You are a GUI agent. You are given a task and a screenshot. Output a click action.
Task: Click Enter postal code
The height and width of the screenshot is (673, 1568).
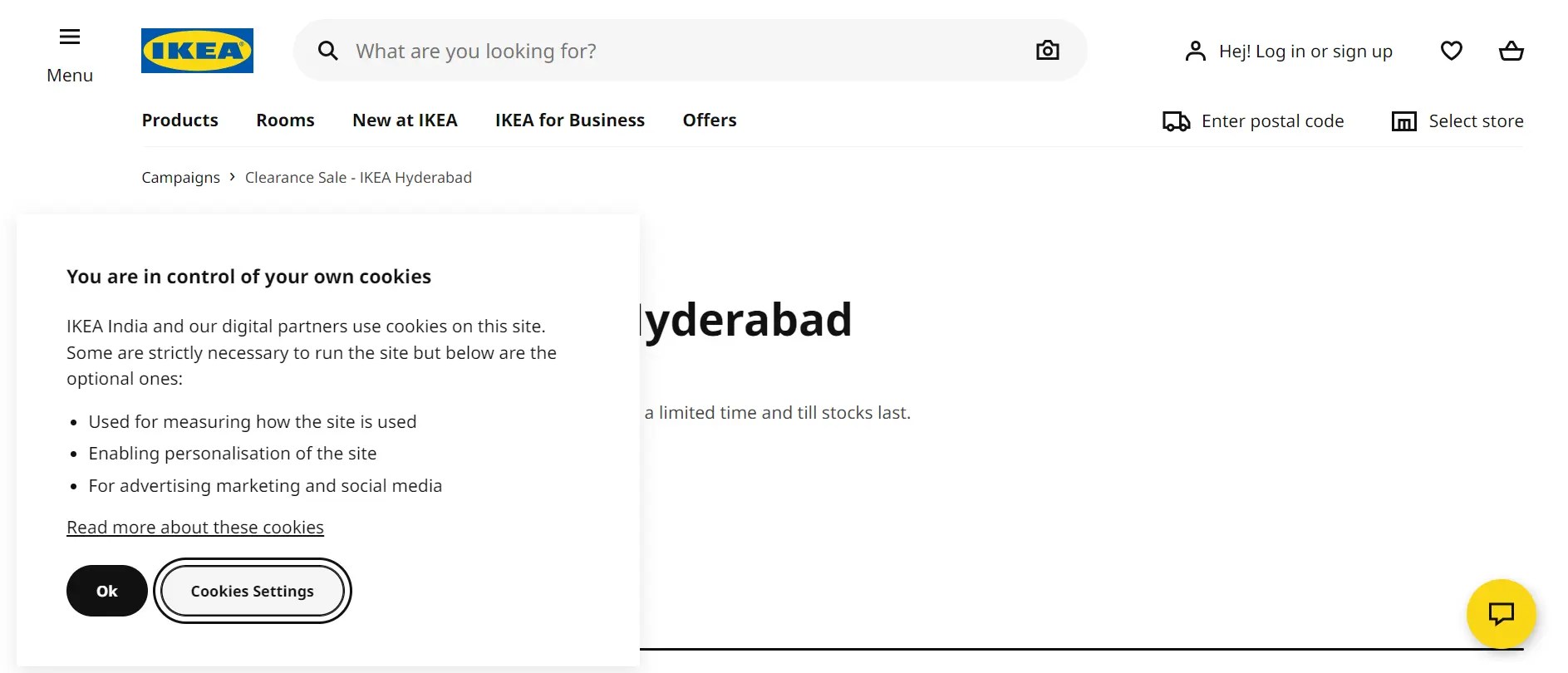(x=1273, y=120)
